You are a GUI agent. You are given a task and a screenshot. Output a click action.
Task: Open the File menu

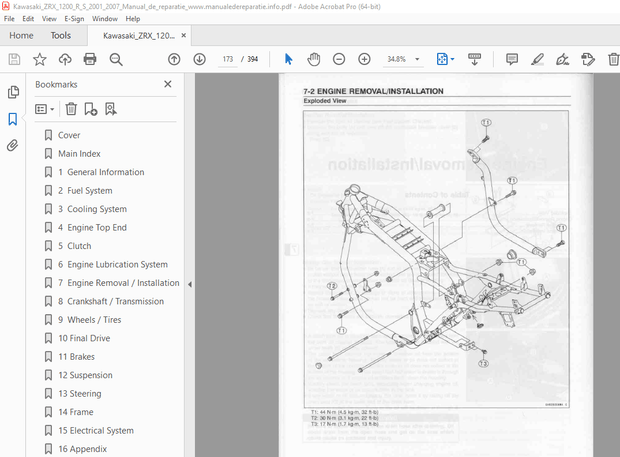[x=9, y=19]
